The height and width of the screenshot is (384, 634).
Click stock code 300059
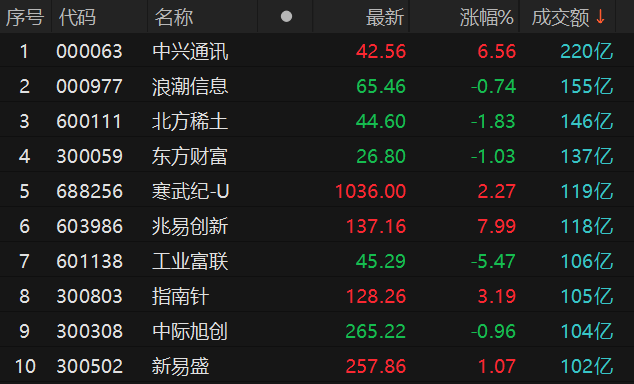[89, 156]
